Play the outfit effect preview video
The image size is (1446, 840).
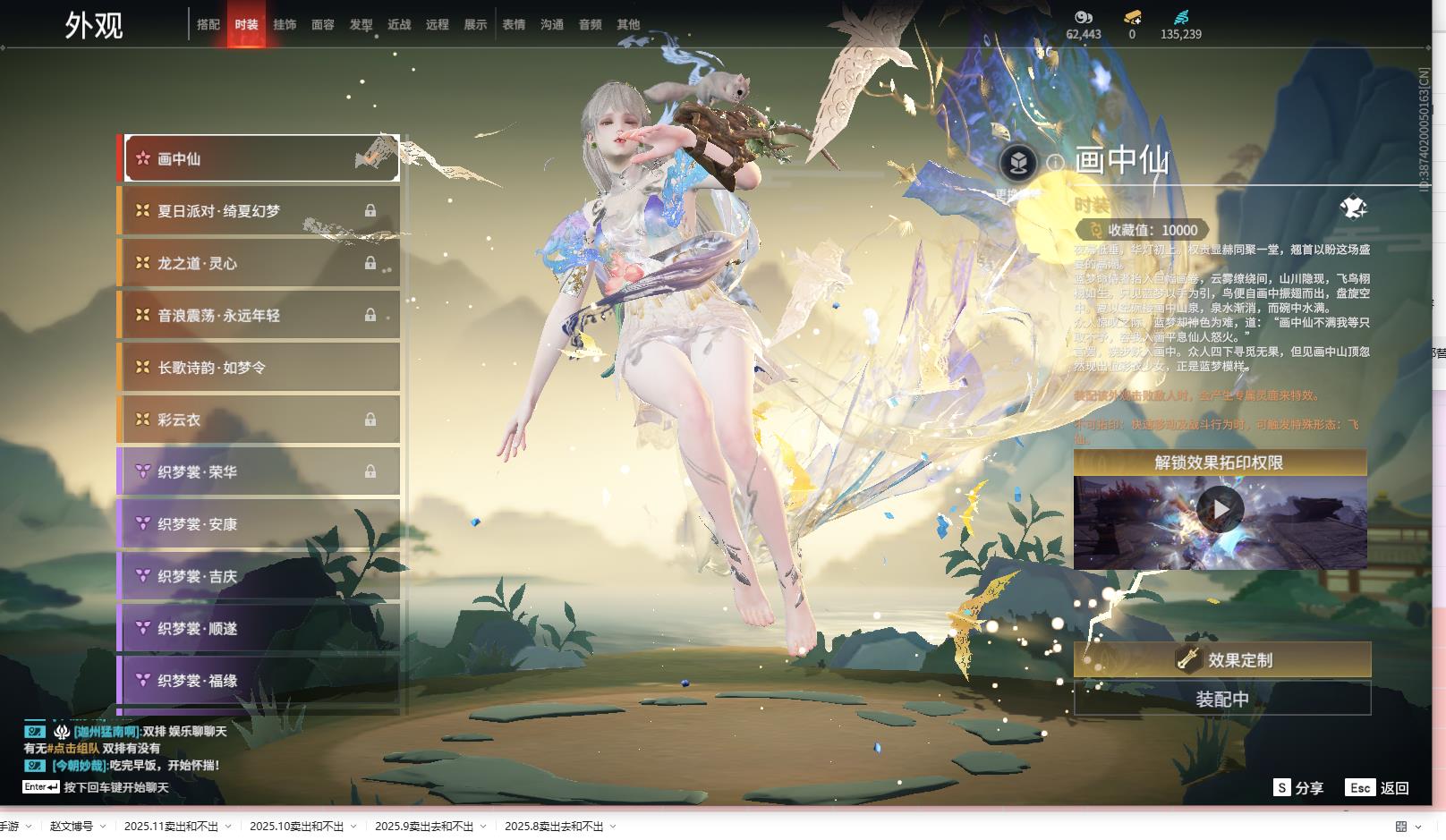[x=1221, y=509]
